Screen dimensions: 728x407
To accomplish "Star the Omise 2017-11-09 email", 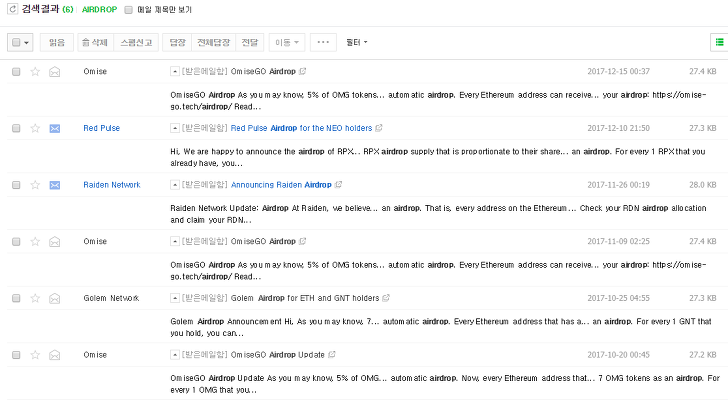I will [35, 241].
